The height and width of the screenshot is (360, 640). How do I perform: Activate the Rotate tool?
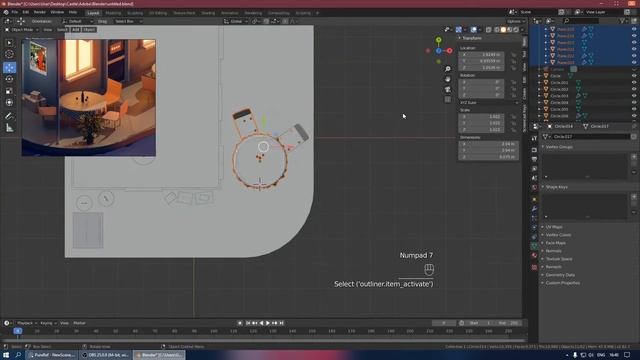click(9, 79)
